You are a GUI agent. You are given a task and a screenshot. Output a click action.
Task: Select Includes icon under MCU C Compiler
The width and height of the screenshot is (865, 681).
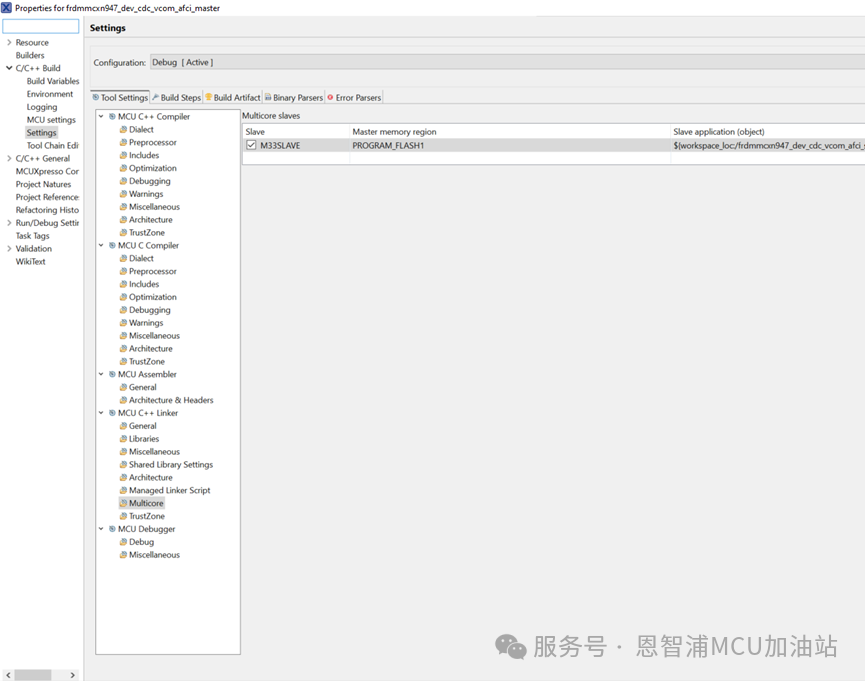[x=124, y=284]
